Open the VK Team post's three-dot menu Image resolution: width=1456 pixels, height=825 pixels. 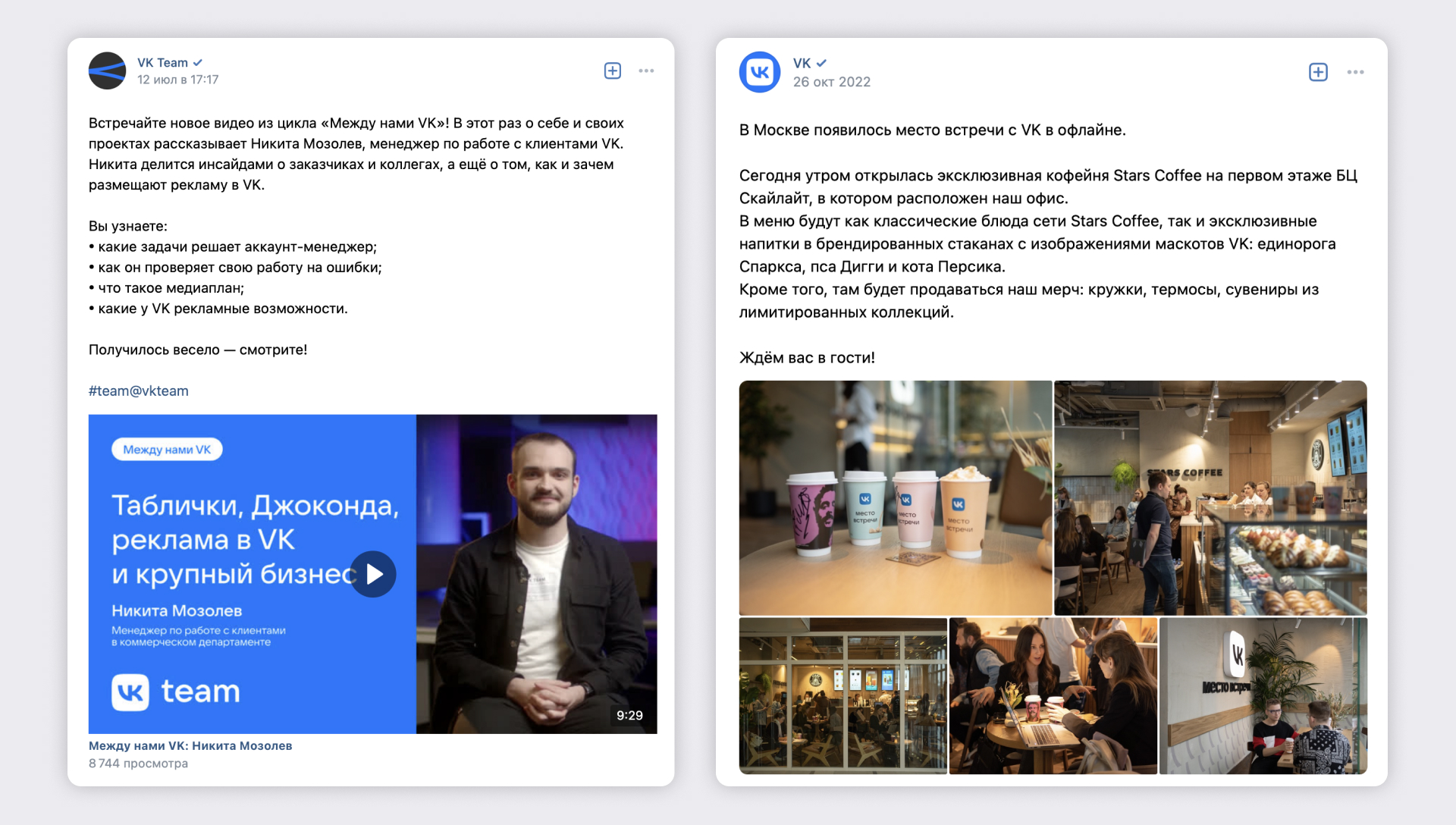click(x=646, y=71)
